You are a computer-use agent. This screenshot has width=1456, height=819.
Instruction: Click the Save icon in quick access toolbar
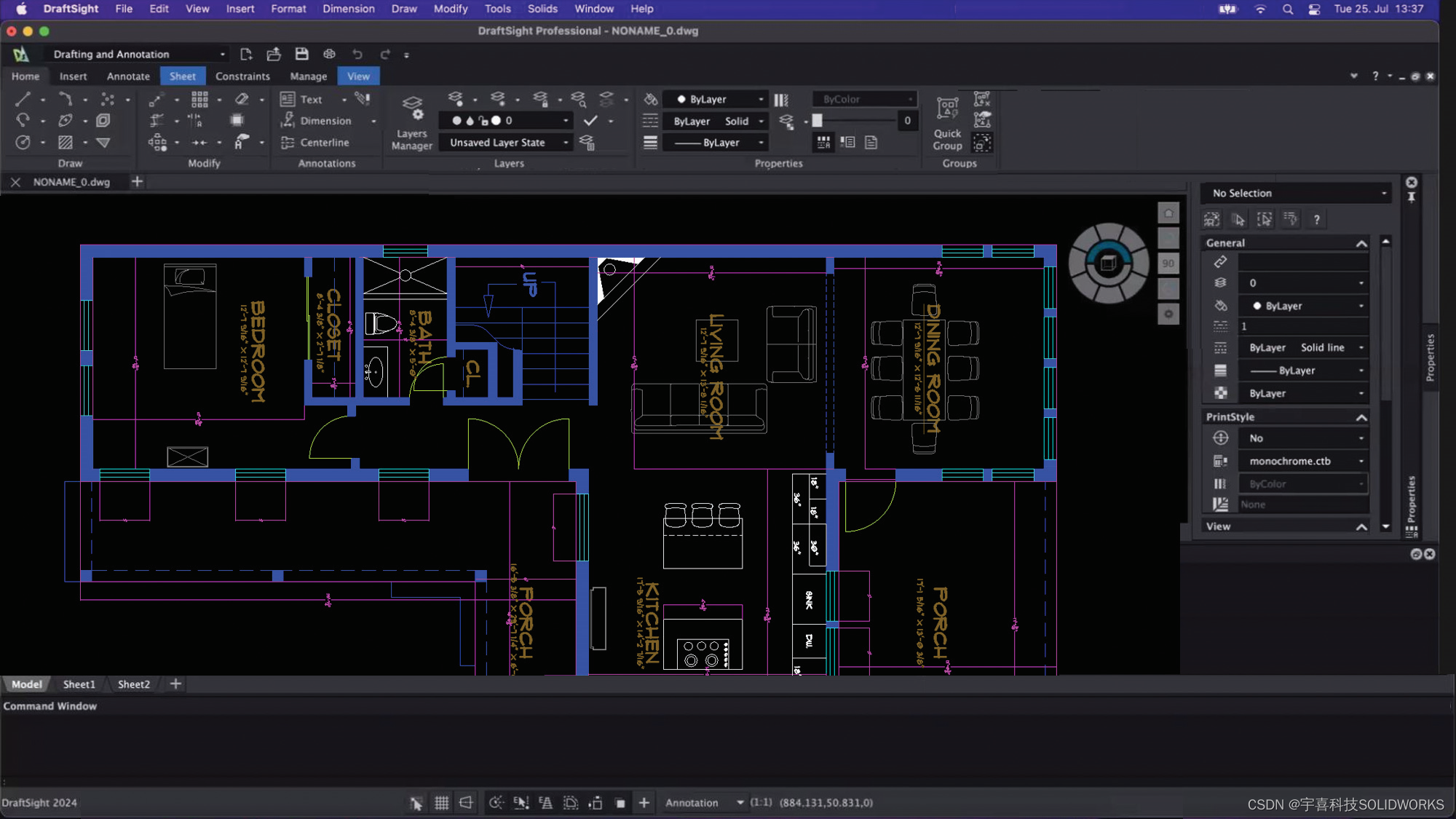pyautogui.click(x=301, y=53)
